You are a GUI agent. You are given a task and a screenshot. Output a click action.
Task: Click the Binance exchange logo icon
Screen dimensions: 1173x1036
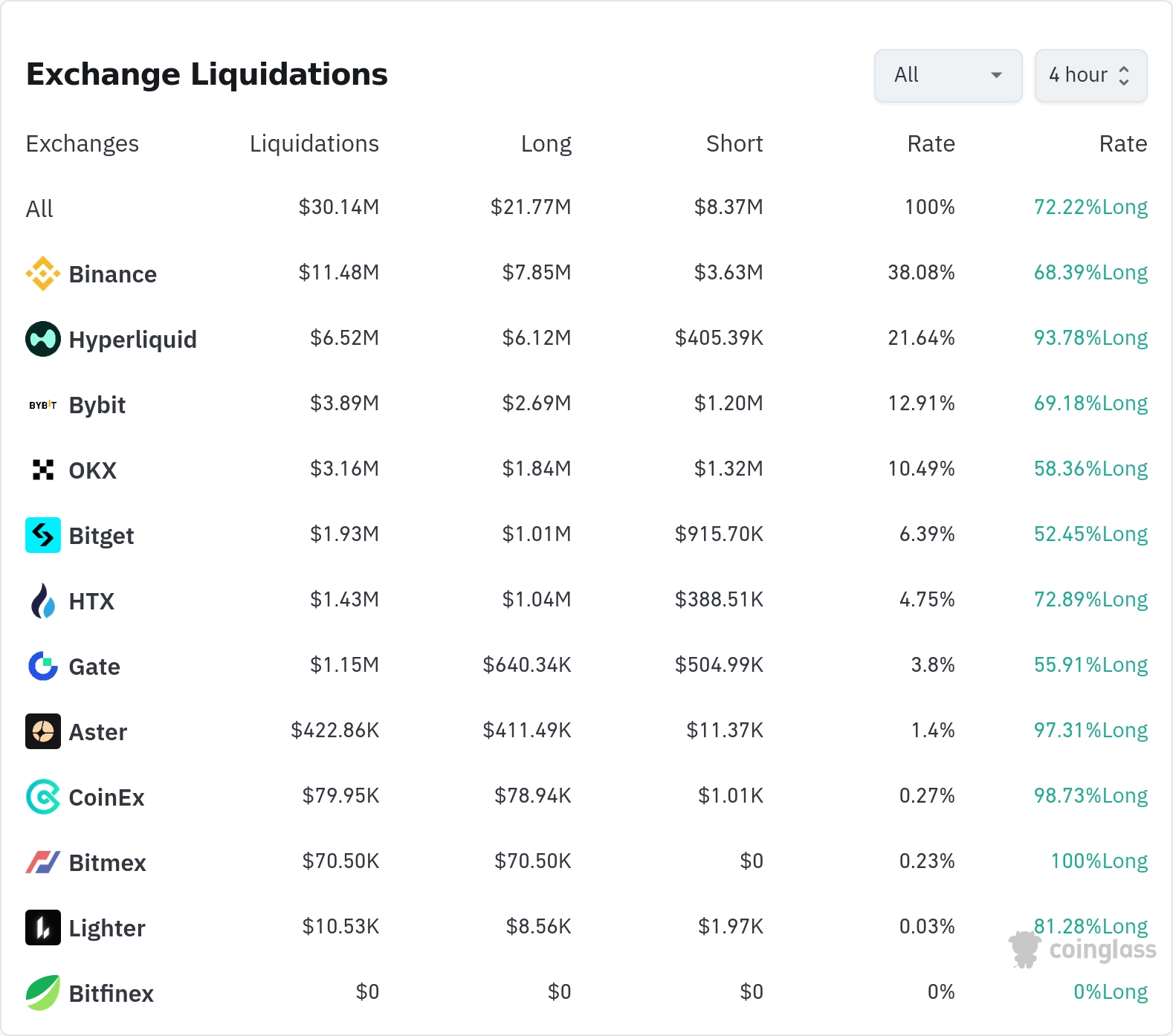tap(43, 273)
